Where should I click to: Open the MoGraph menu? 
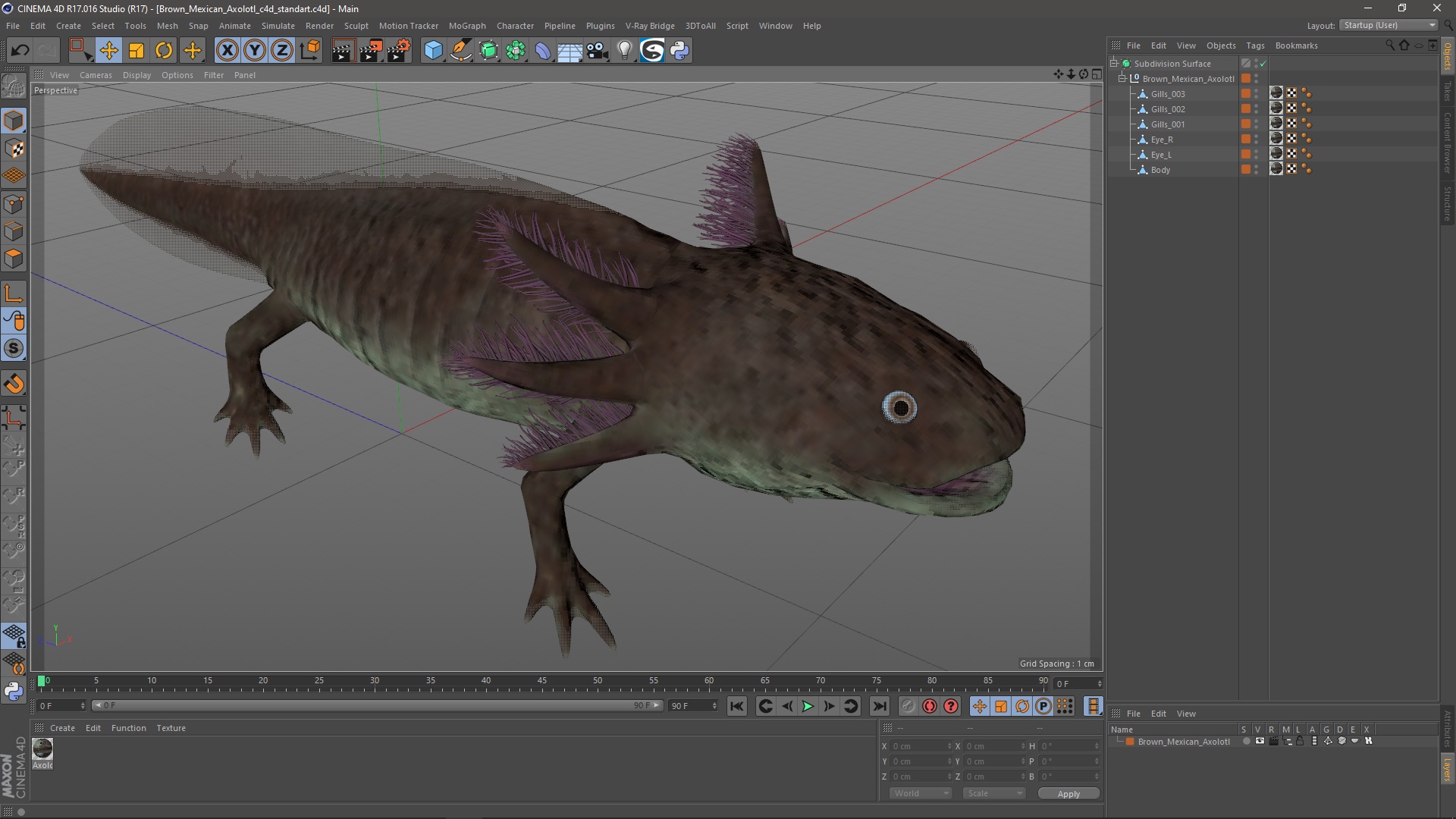point(467,26)
